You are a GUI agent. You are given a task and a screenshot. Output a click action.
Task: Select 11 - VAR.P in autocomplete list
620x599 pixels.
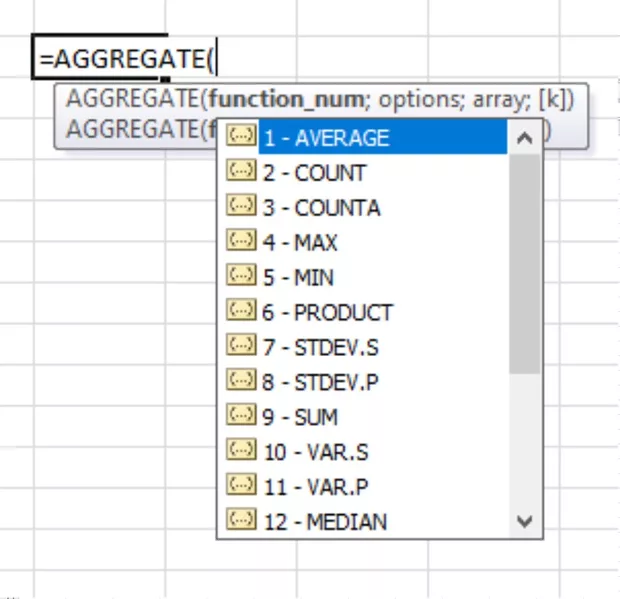316,486
